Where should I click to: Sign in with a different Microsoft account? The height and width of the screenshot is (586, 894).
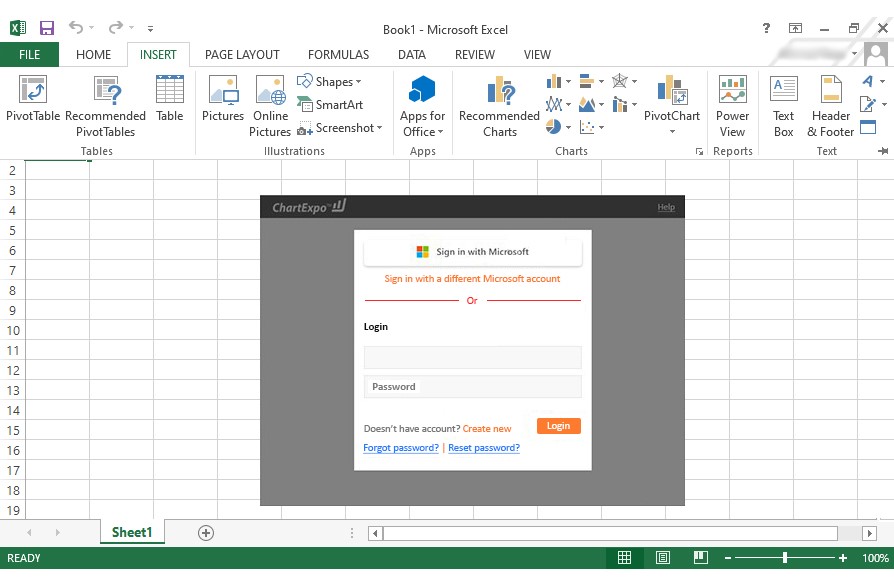pyautogui.click(x=472, y=279)
